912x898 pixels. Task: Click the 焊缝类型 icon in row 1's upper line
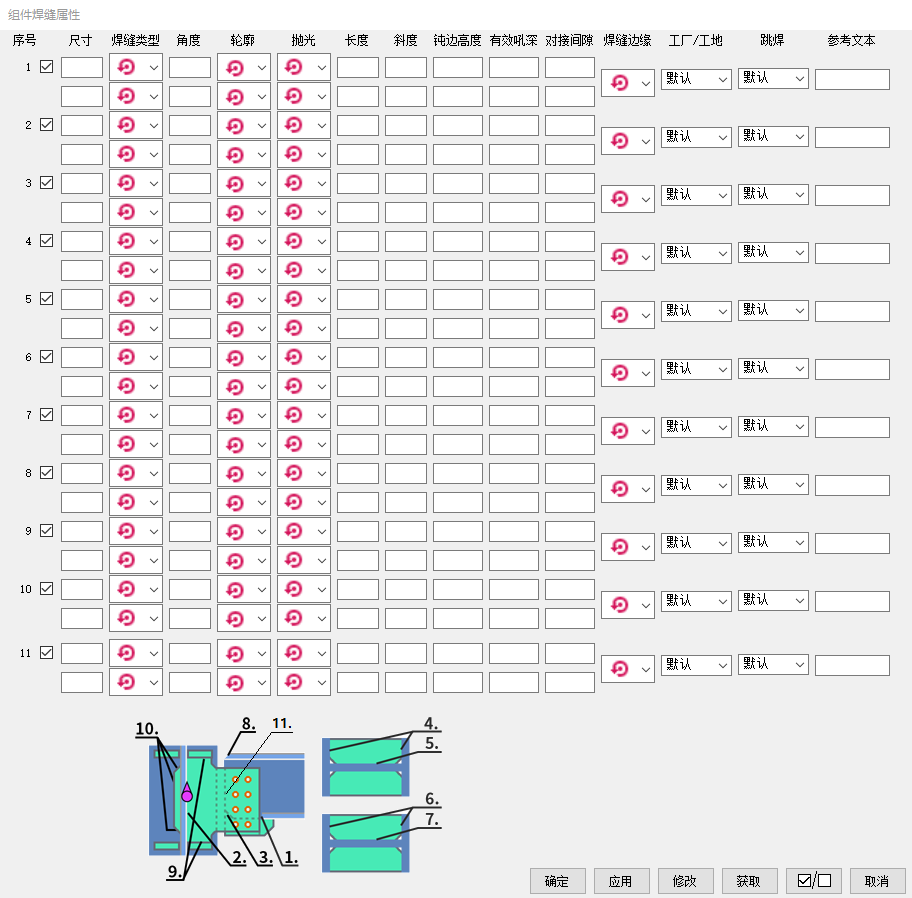(127, 68)
